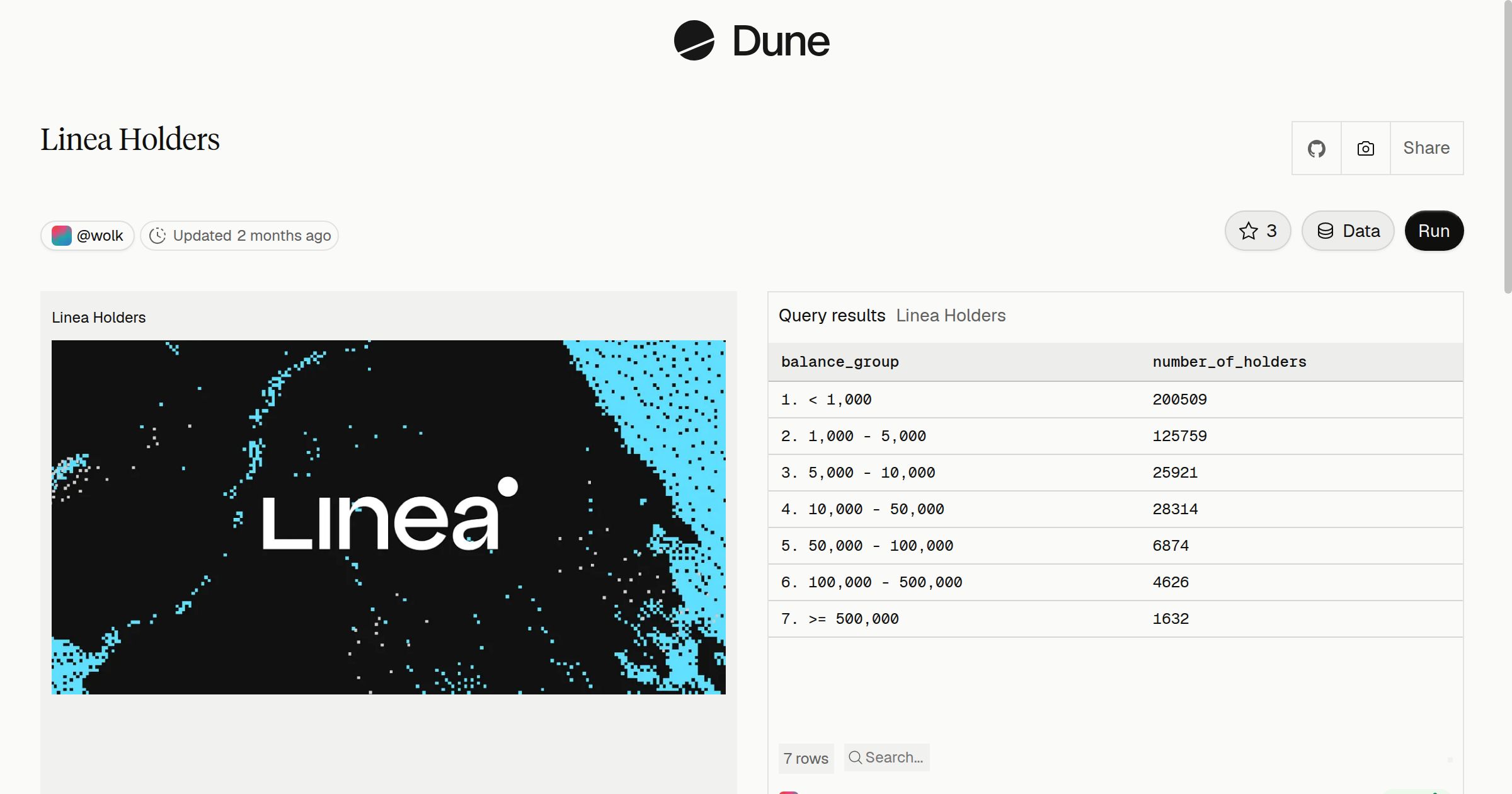Click the Updated 2 months ago badge

point(239,236)
